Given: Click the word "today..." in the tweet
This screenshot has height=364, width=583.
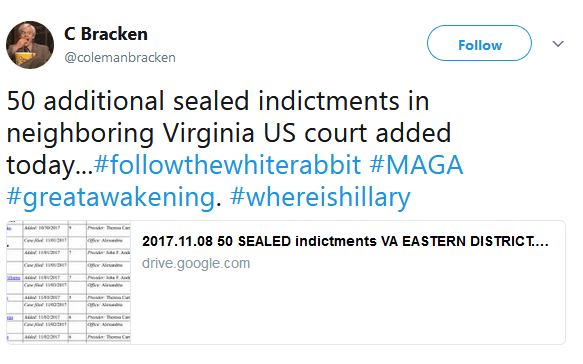Looking at the screenshot, I should point(49,165).
